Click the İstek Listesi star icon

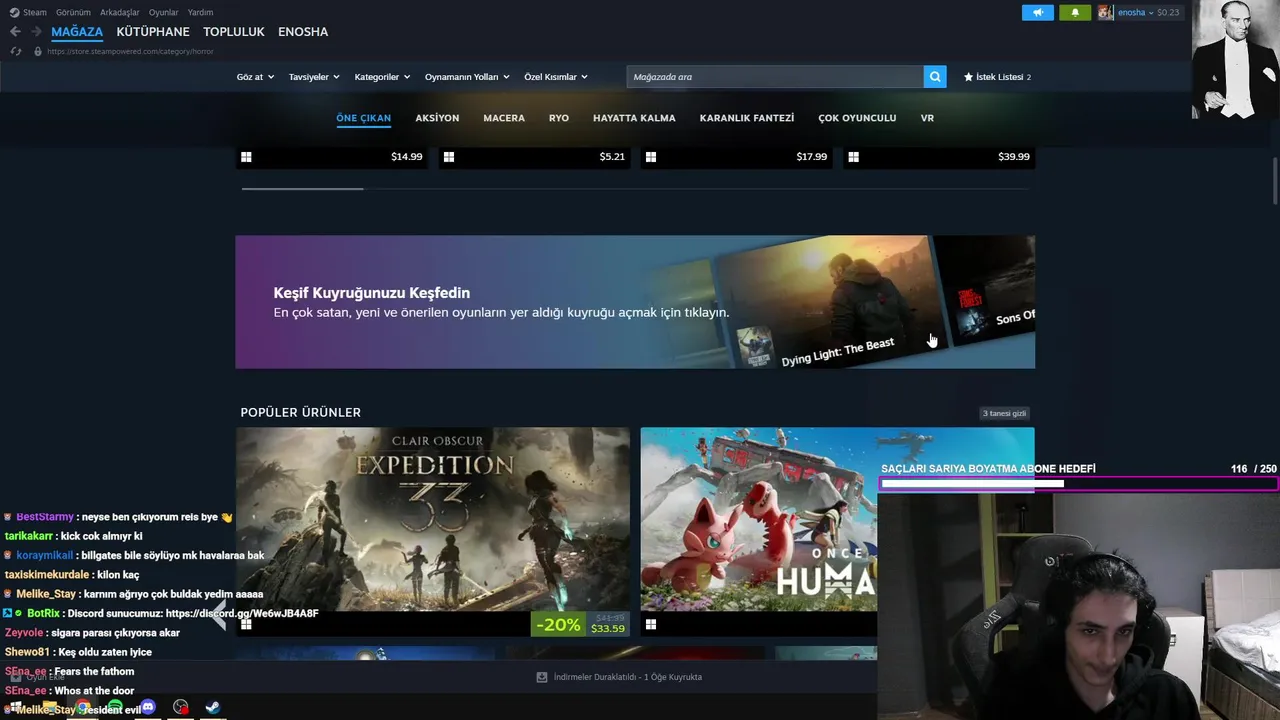tap(968, 77)
